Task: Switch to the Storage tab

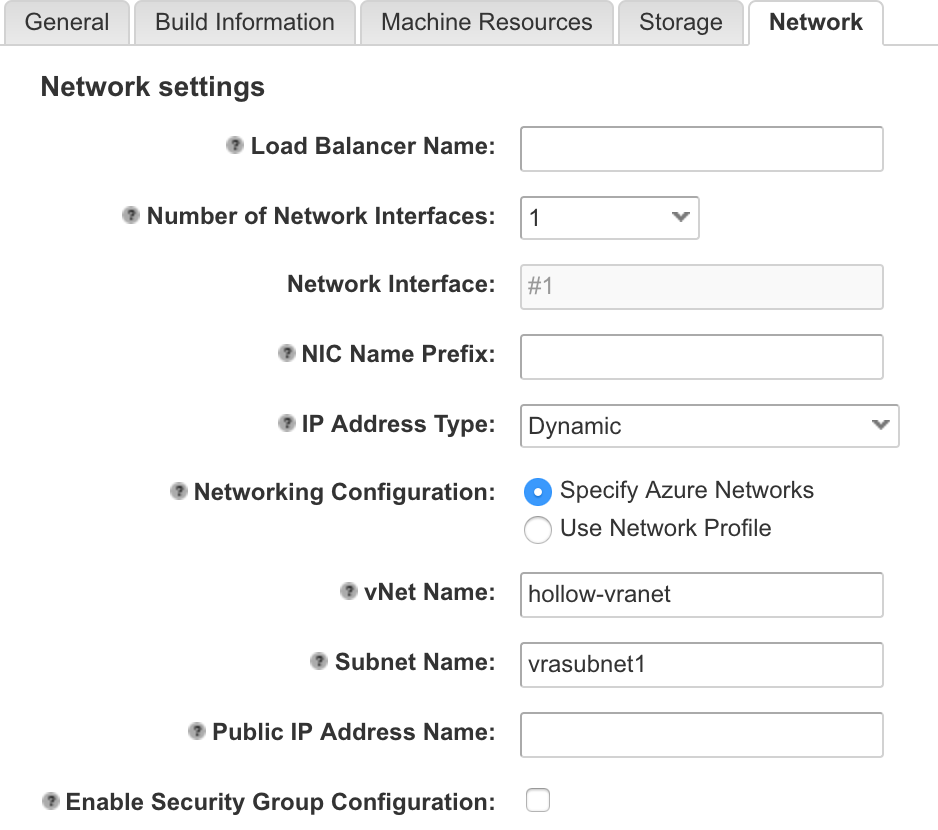Action: [680, 23]
